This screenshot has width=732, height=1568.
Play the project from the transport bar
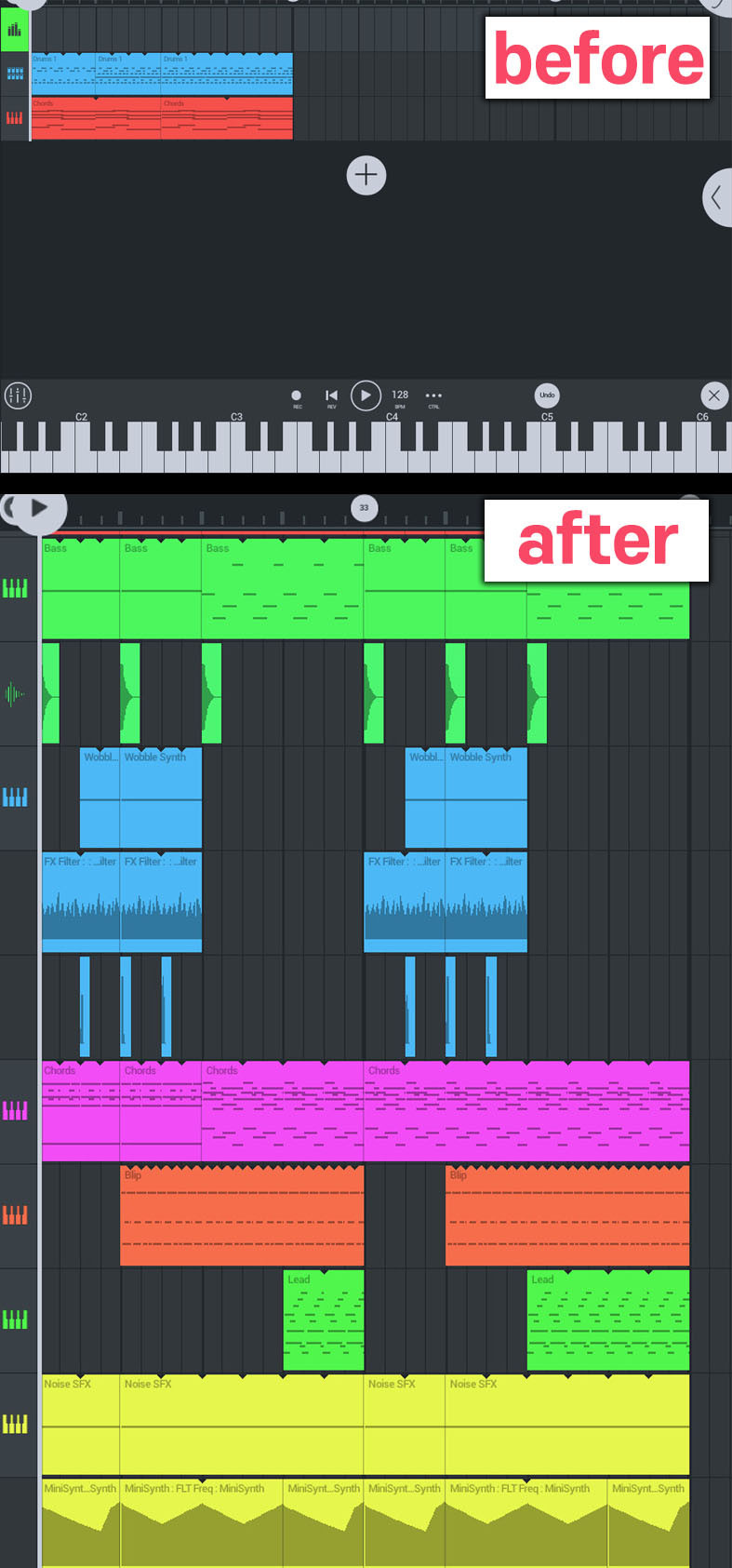(366, 395)
